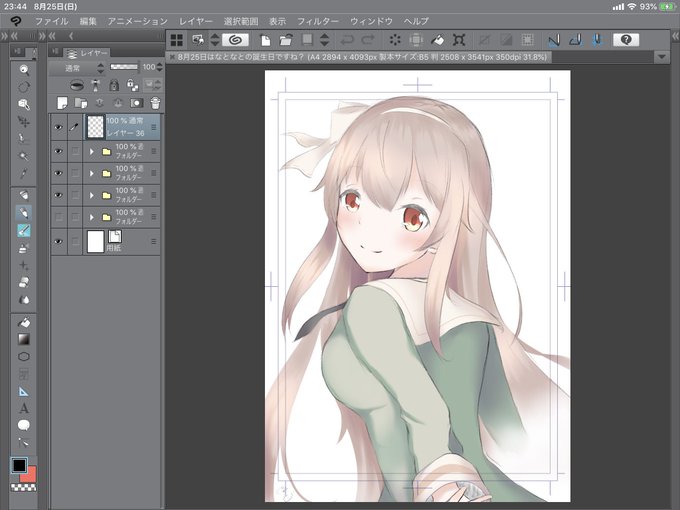Select the Ruler triangle tool
The width and height of the screenshot is (680, 510).
pyautogui.click(x=24, y=391)
